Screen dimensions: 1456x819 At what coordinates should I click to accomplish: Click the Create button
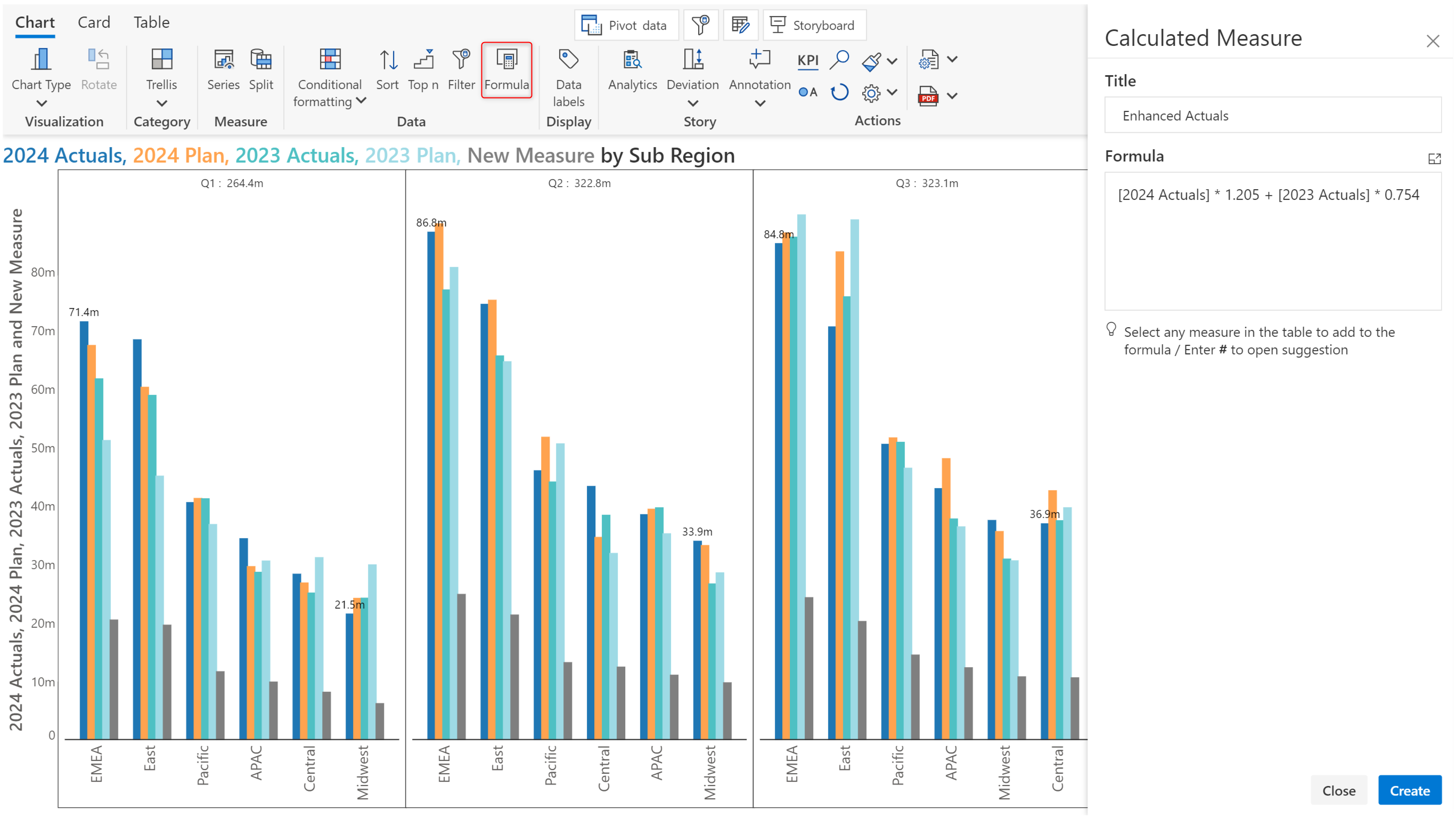coord(1409,790)
